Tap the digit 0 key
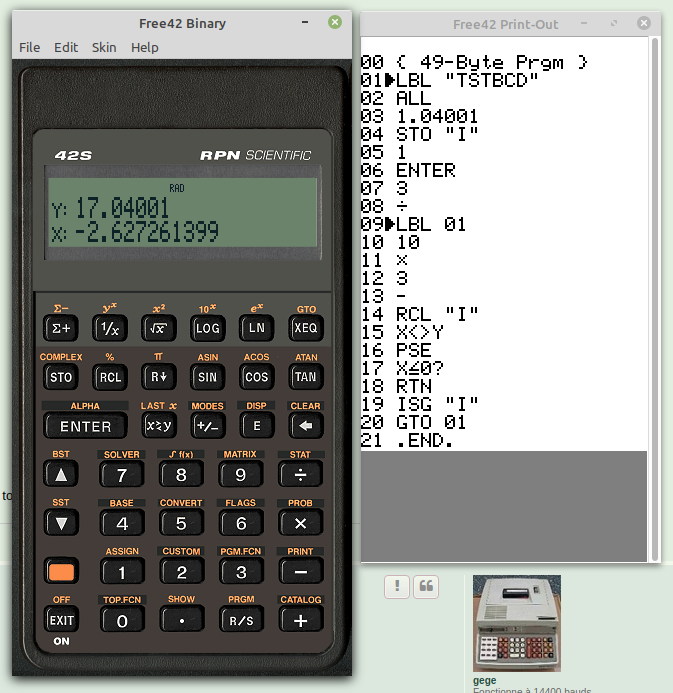Image resolution: width=673 pixels, height=693 pixels. pos(122,621)
